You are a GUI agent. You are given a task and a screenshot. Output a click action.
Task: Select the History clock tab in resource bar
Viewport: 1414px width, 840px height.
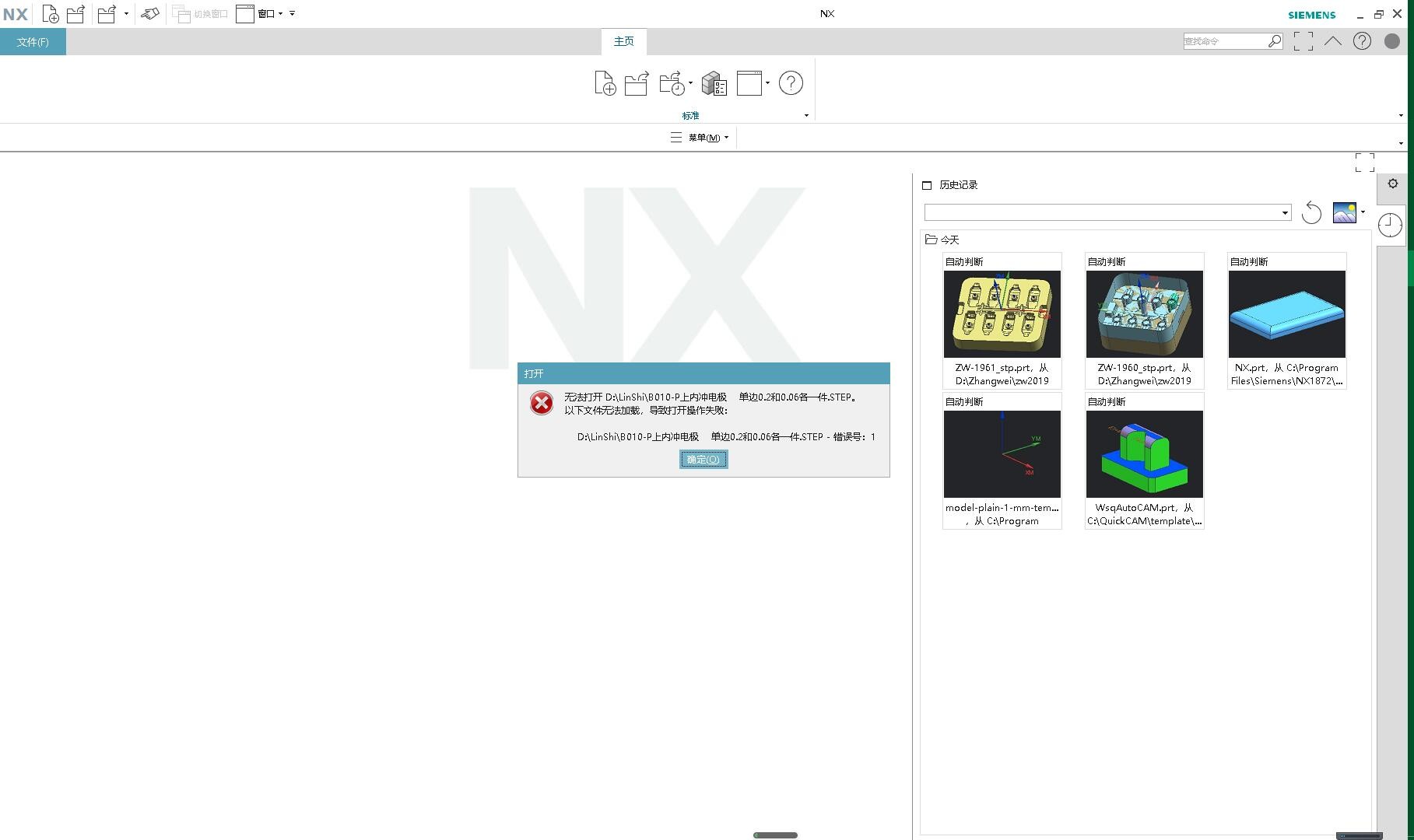[x=1390, y=226]
